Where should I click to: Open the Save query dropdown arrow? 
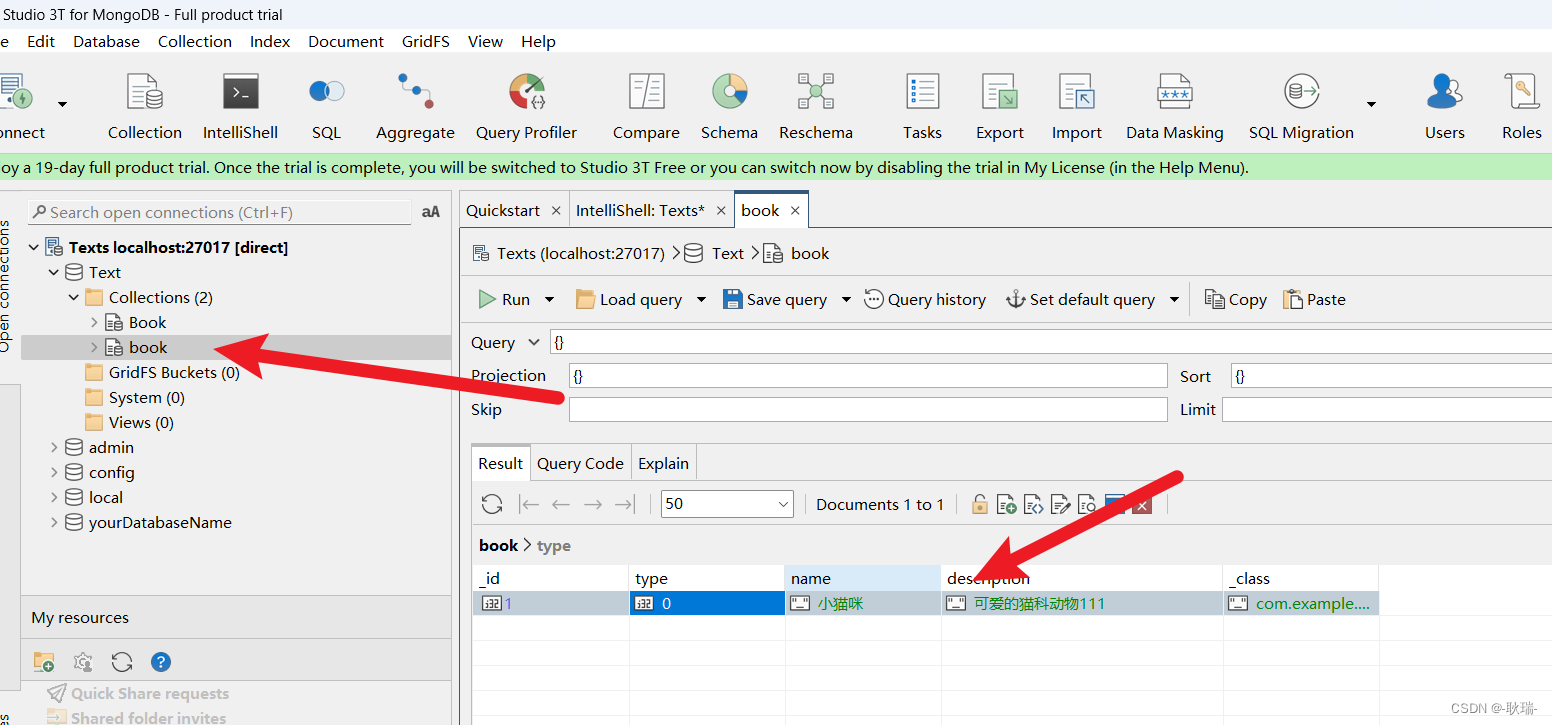click(x=846, y=299)
